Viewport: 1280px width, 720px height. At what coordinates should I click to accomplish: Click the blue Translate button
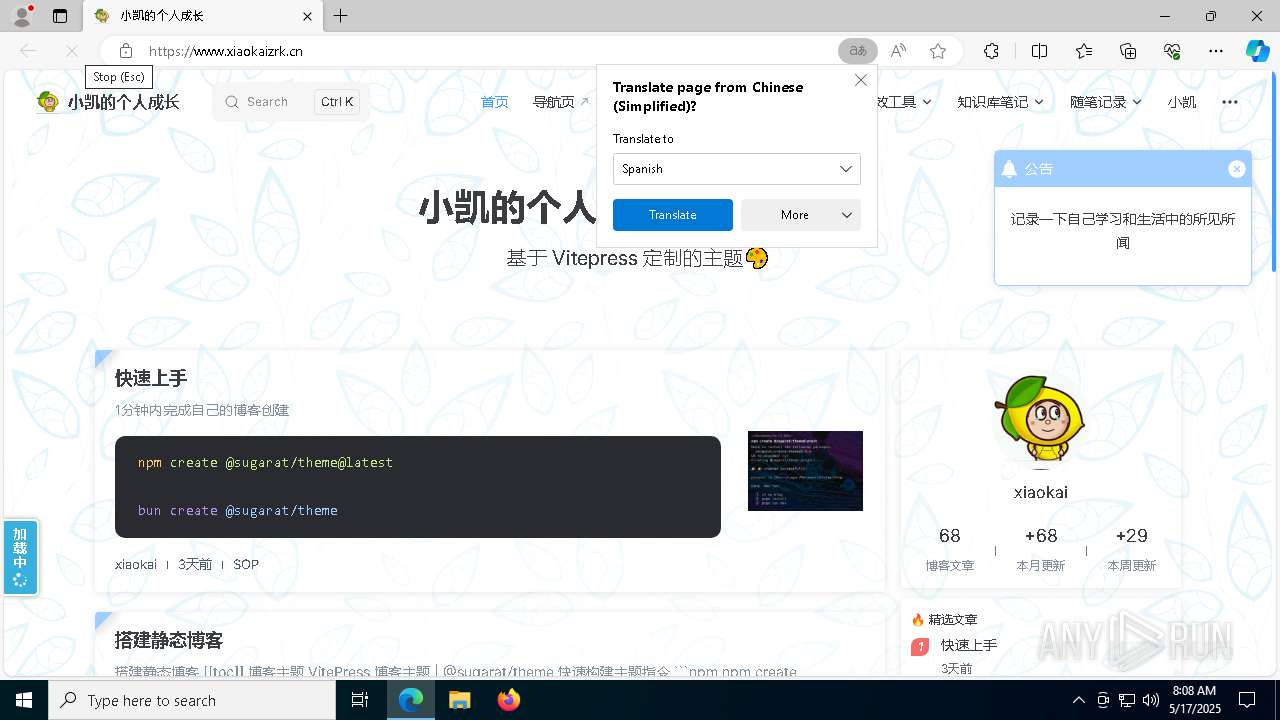pos(672,215)
